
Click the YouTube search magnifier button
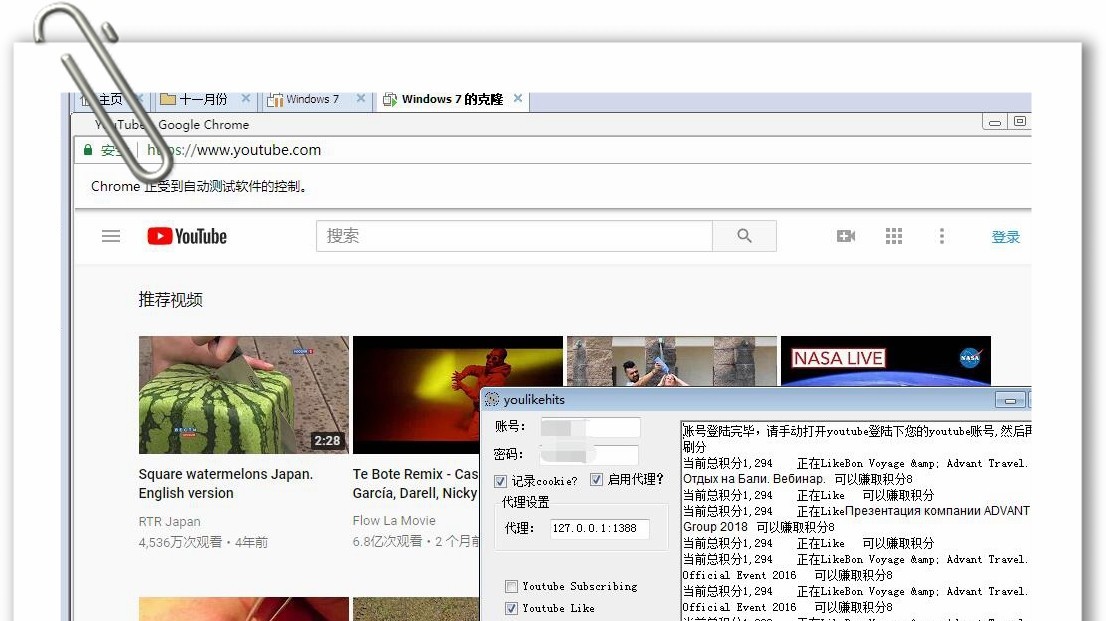[744, 236]
